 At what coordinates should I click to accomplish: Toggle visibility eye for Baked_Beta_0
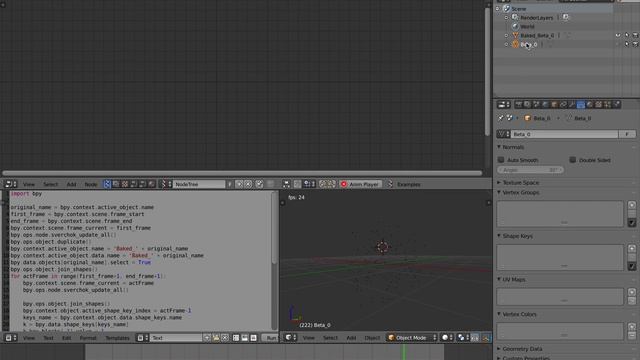[618, 36]
